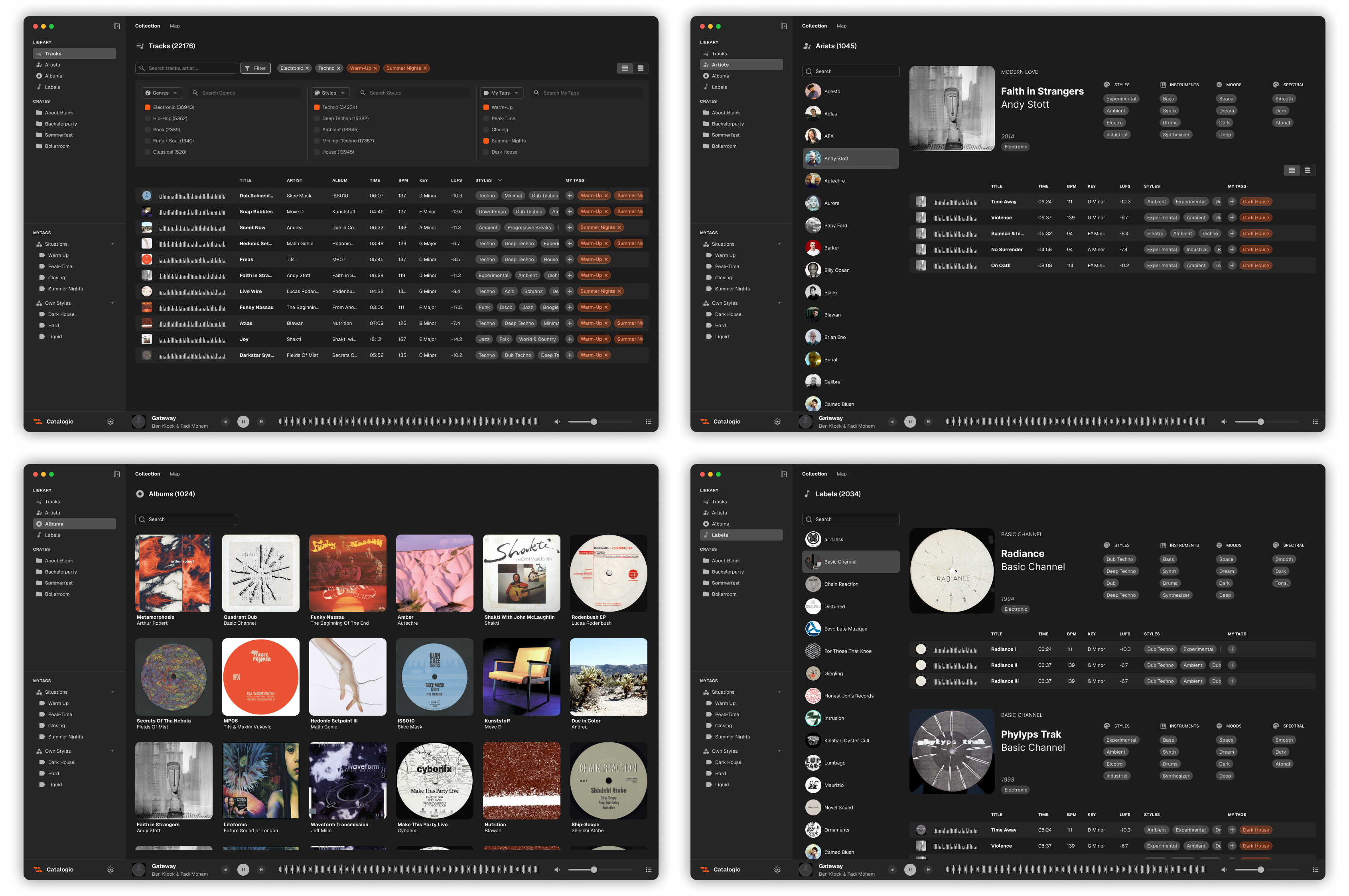The height and width of the screenshot is (896, 1349).
Task: Collapse Own Styles group in Tracks window sidebar
Action: click(112, 304)
